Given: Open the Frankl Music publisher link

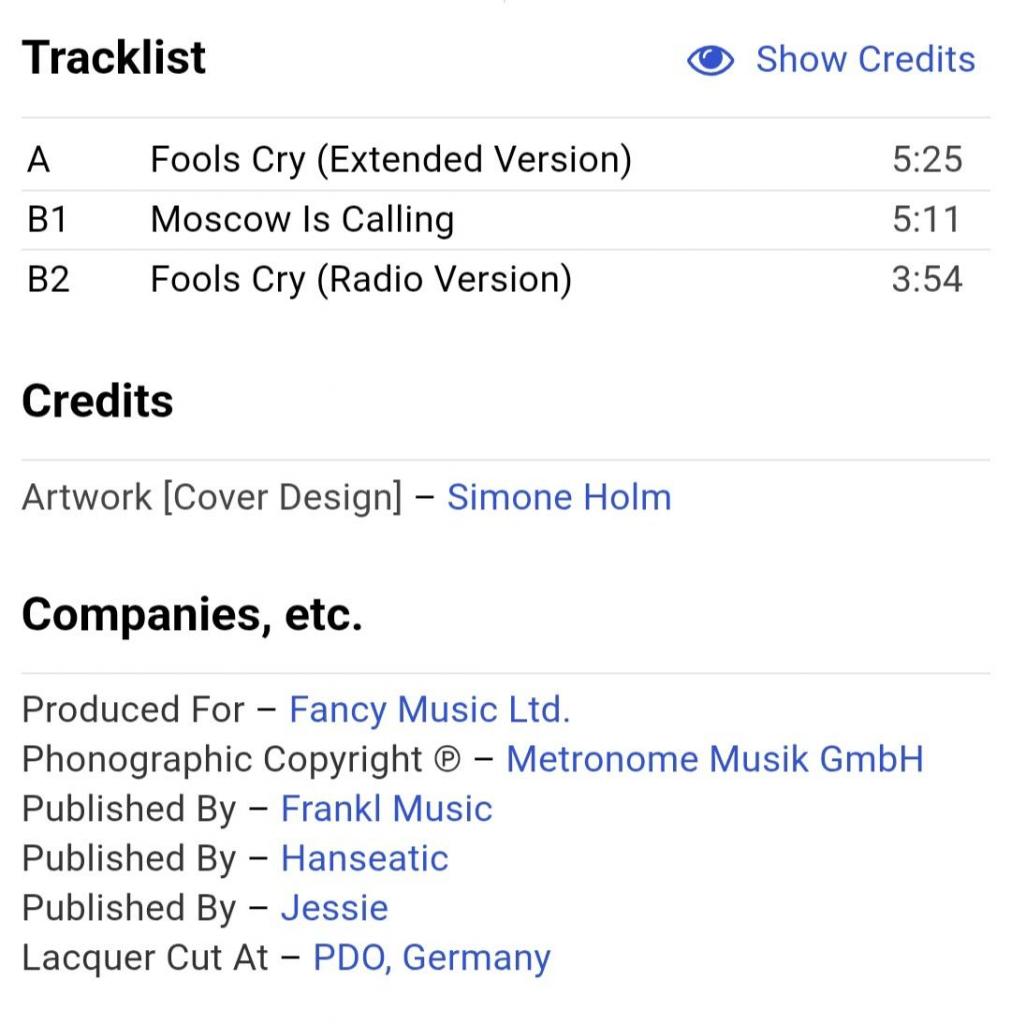Looking at the screenshot, I should (x=386, y=809).
